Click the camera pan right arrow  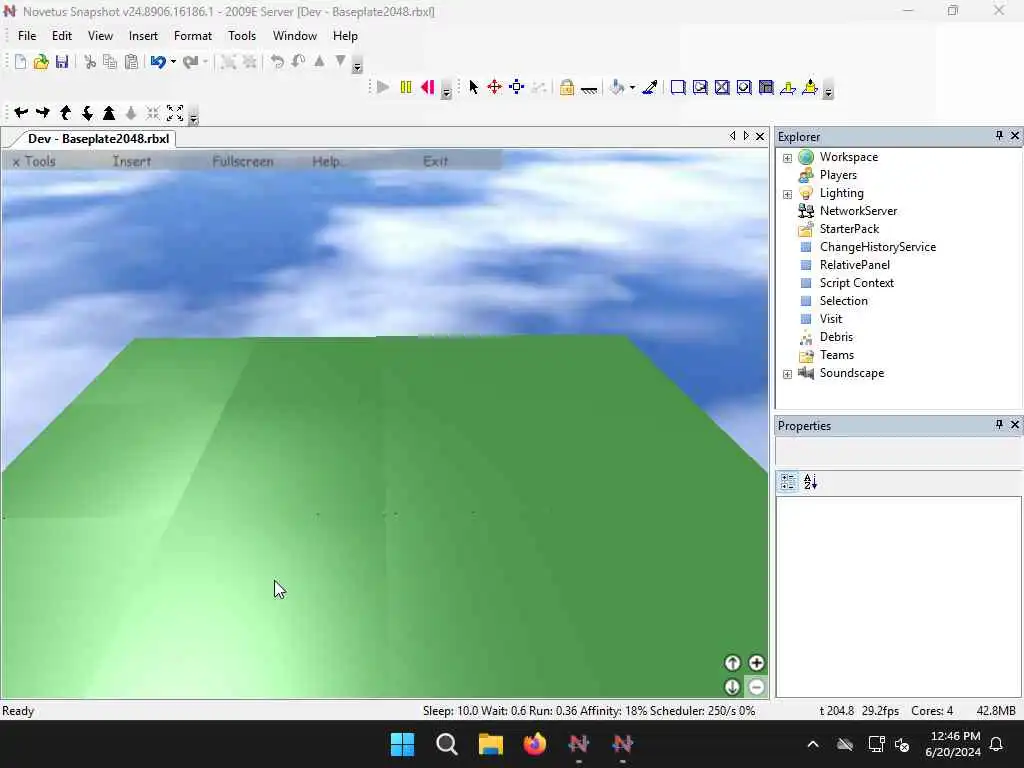(43, 113)
